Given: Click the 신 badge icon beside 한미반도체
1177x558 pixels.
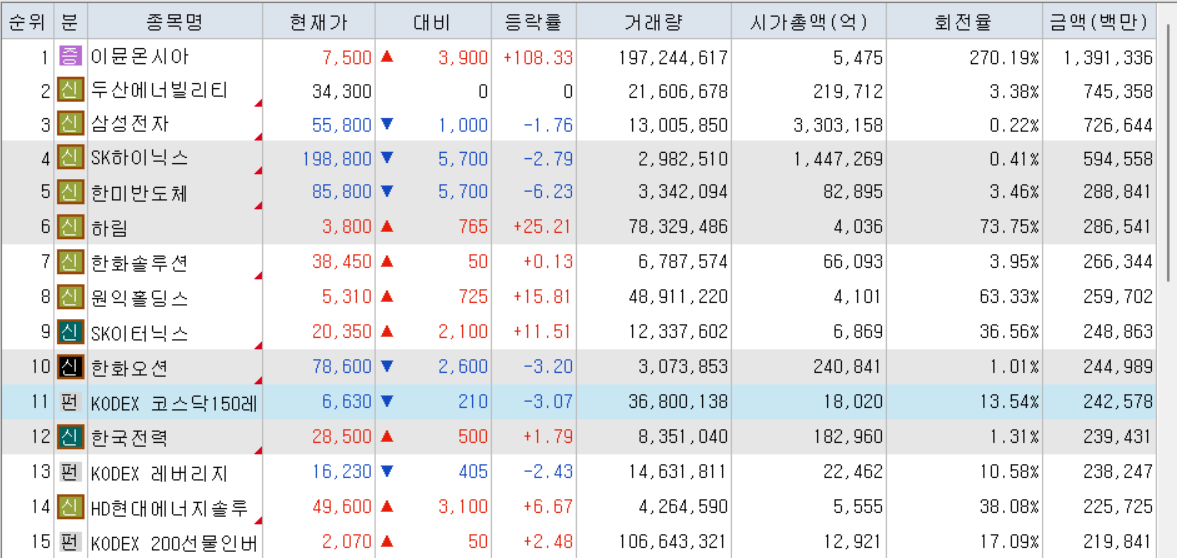Looking at the screenshot, I should [x=69, y=192].
